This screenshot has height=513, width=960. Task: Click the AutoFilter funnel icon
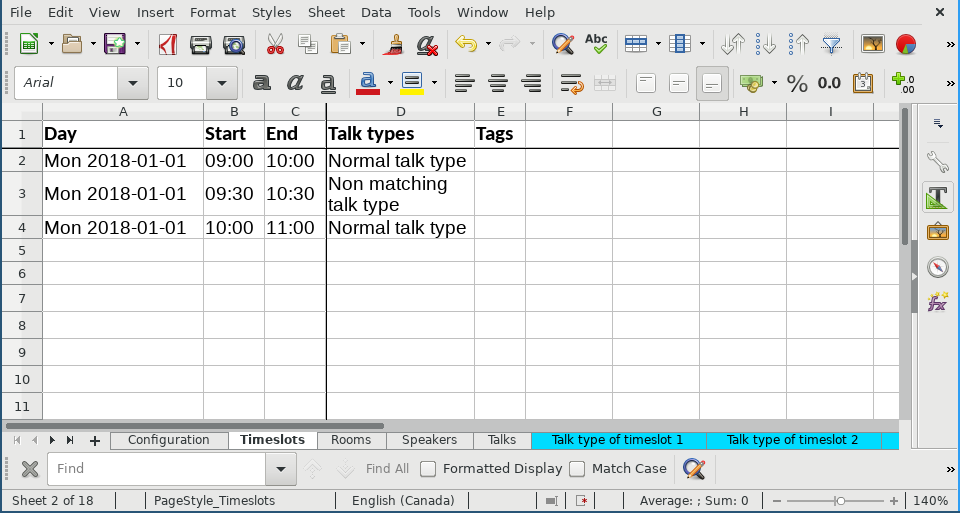tap(831, 44)
